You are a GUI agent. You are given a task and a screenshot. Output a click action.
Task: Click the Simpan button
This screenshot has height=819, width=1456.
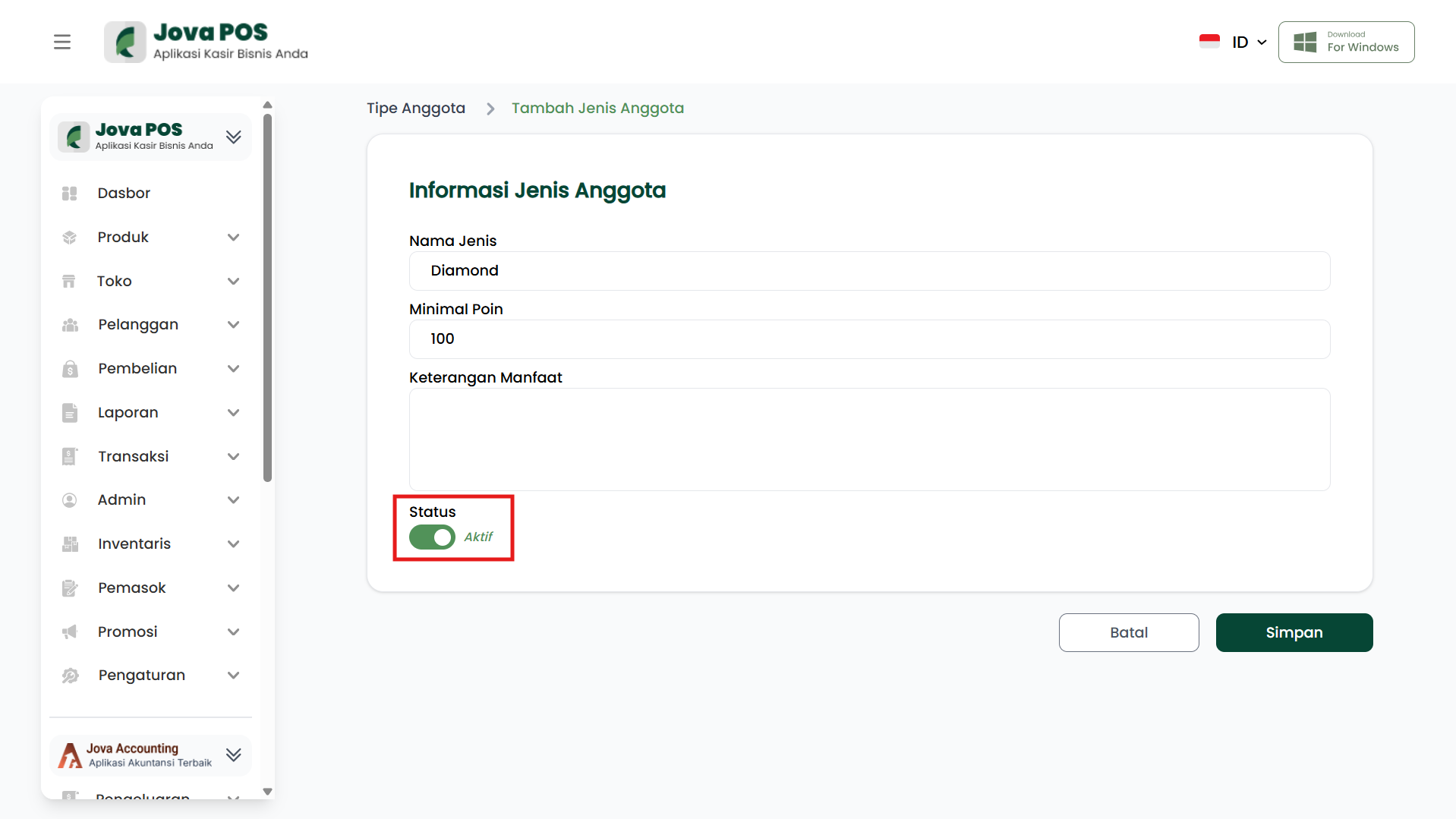point(1294,632)
